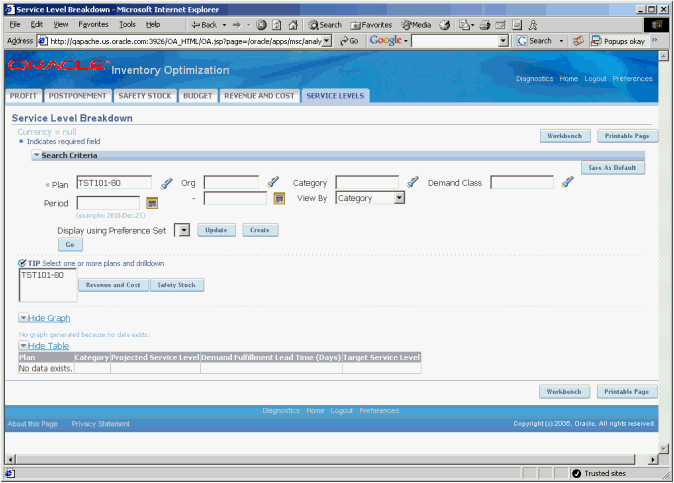
Task: Click the Google toolbar logo
Action: coord(386,40)
